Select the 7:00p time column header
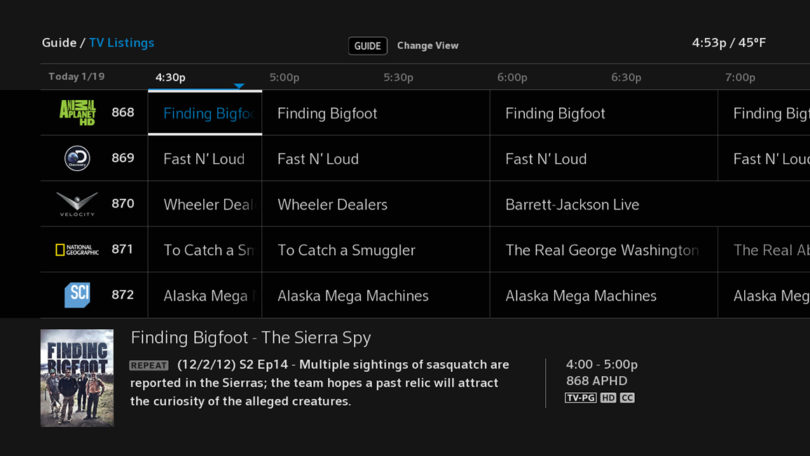Viewport: 810px width, 456px height. click(x=740, y=77)
